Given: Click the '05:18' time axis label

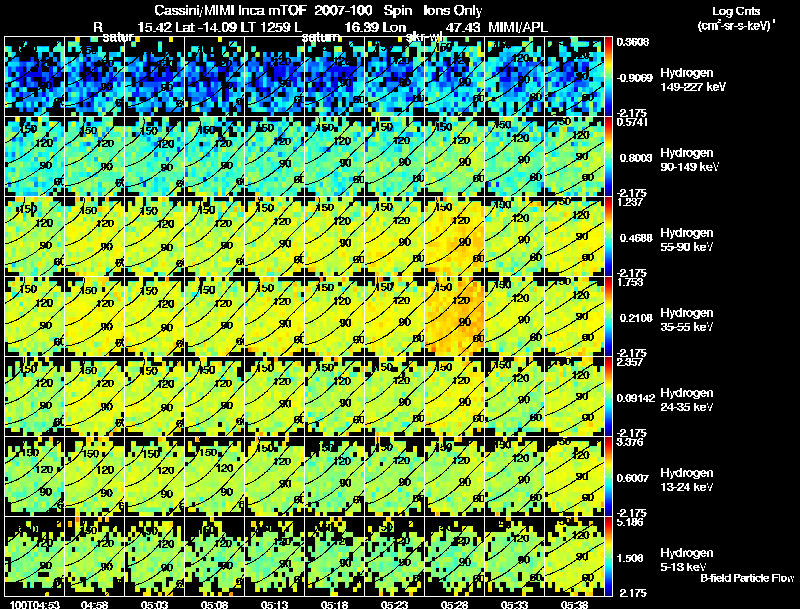Looking at the screenshot, I should click(x=334, y=604).
